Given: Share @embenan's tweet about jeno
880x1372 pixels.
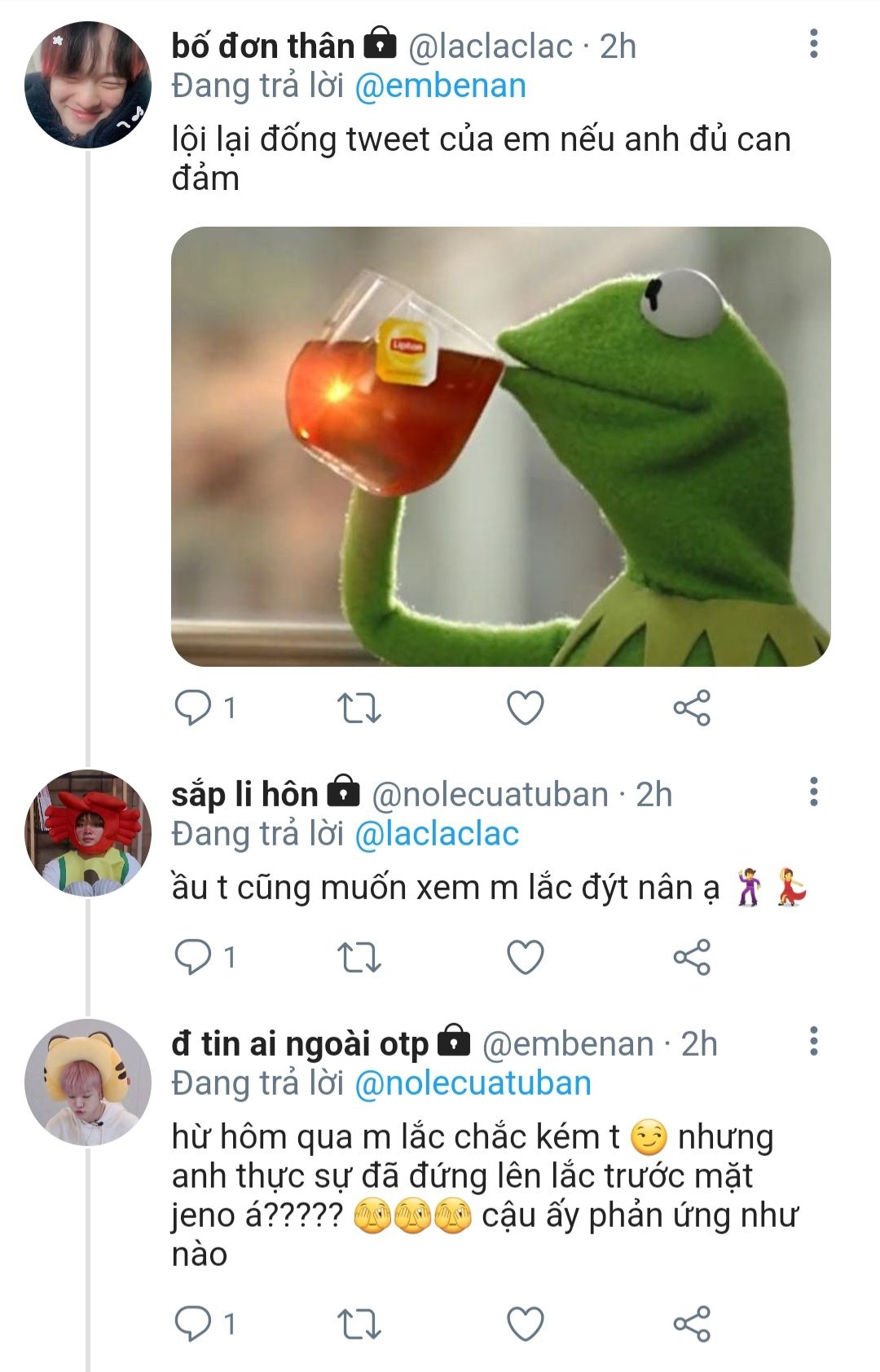Looking at the screenshot, I should pos(692,1324).
